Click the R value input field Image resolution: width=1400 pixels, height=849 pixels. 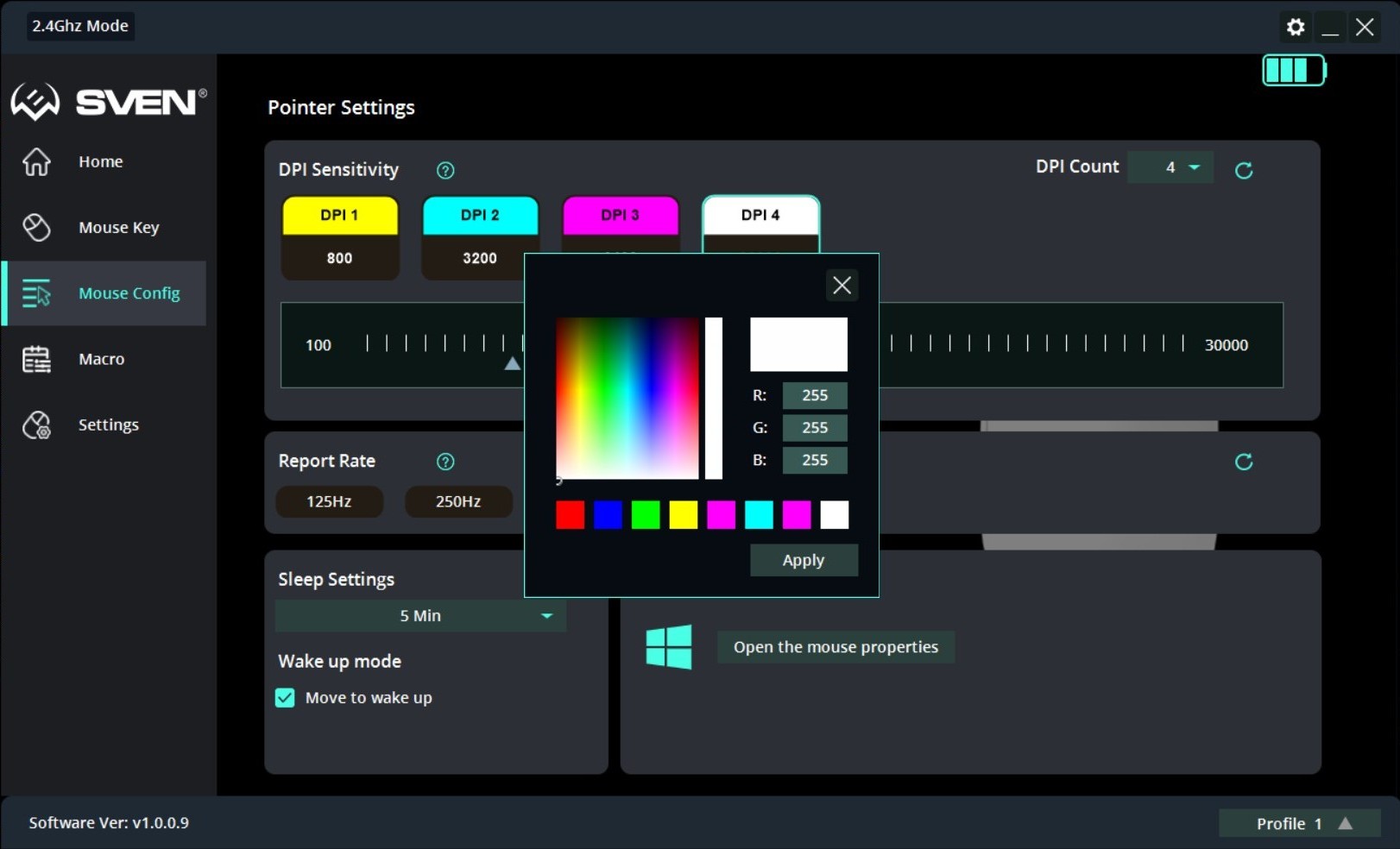[x=815, y=395]
